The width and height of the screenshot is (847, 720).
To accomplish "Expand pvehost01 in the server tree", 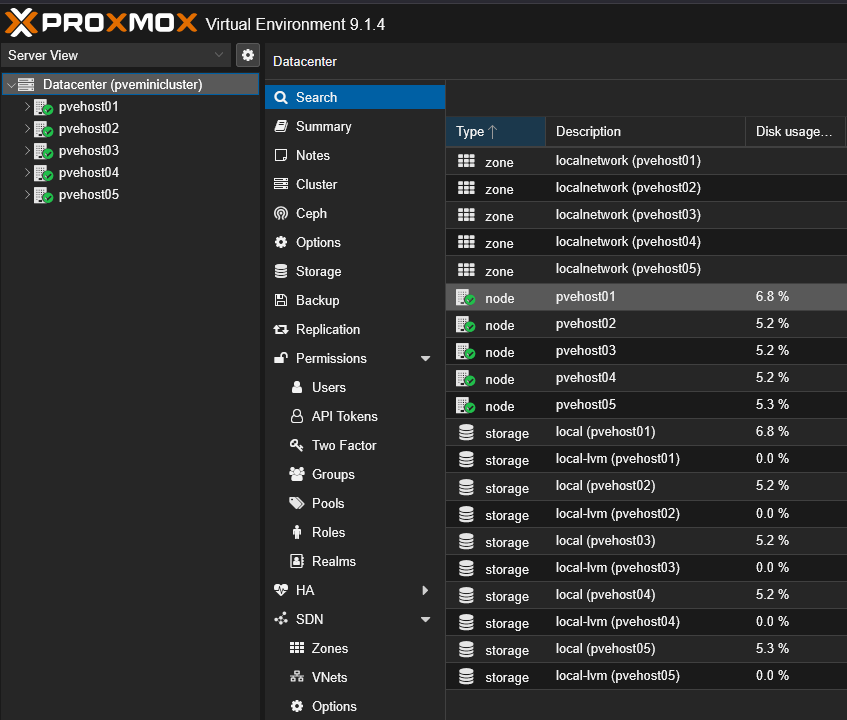I will [x=27, y=106].
